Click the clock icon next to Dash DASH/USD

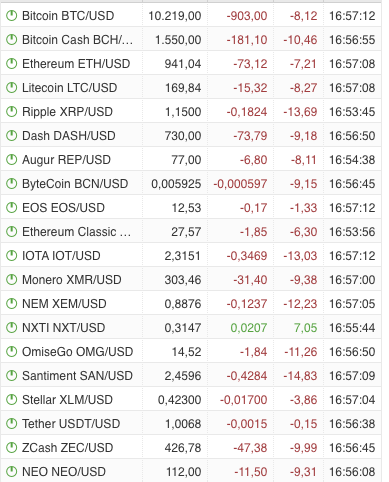tap(12, 136)
